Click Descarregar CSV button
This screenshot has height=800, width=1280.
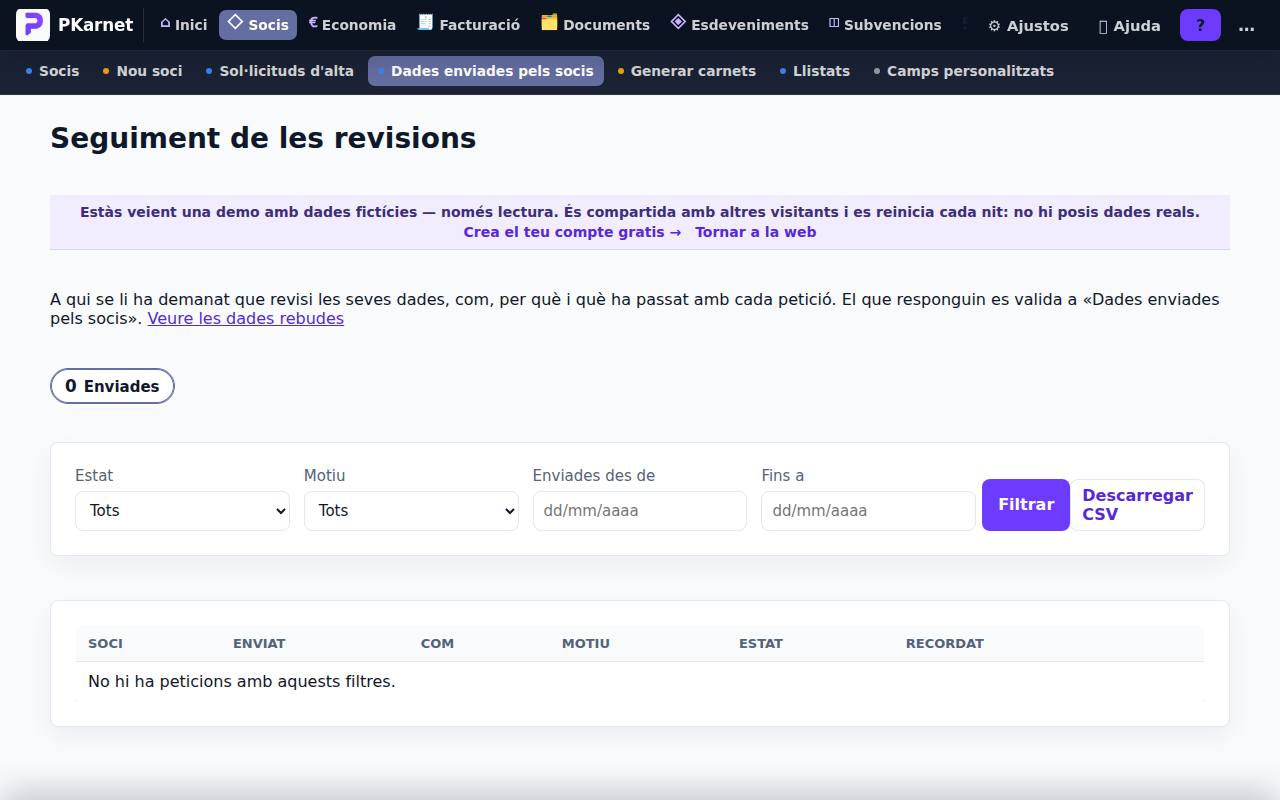(x=1138, y=505)
